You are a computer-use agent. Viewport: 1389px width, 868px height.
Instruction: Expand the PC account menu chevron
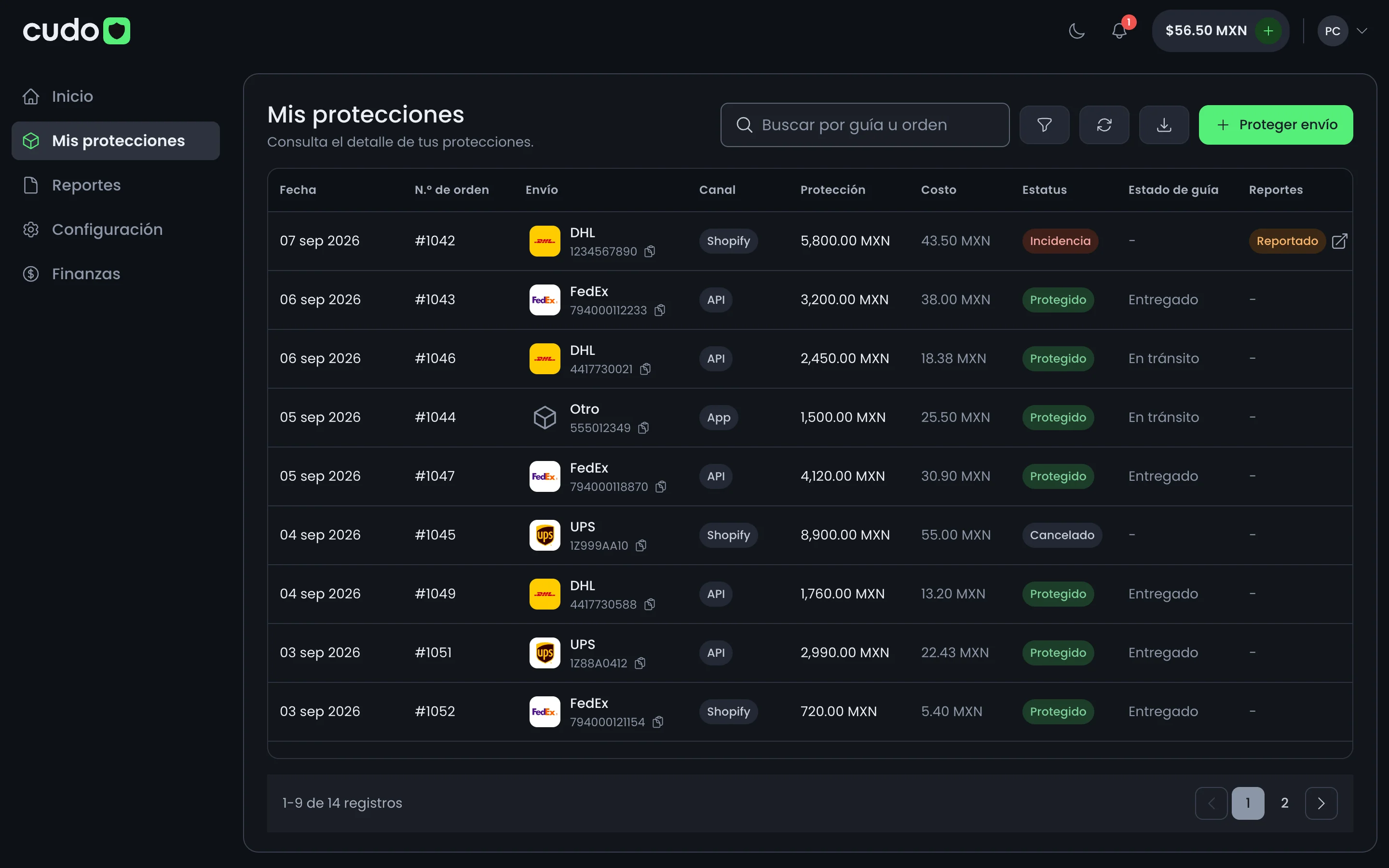point(1362,30)
